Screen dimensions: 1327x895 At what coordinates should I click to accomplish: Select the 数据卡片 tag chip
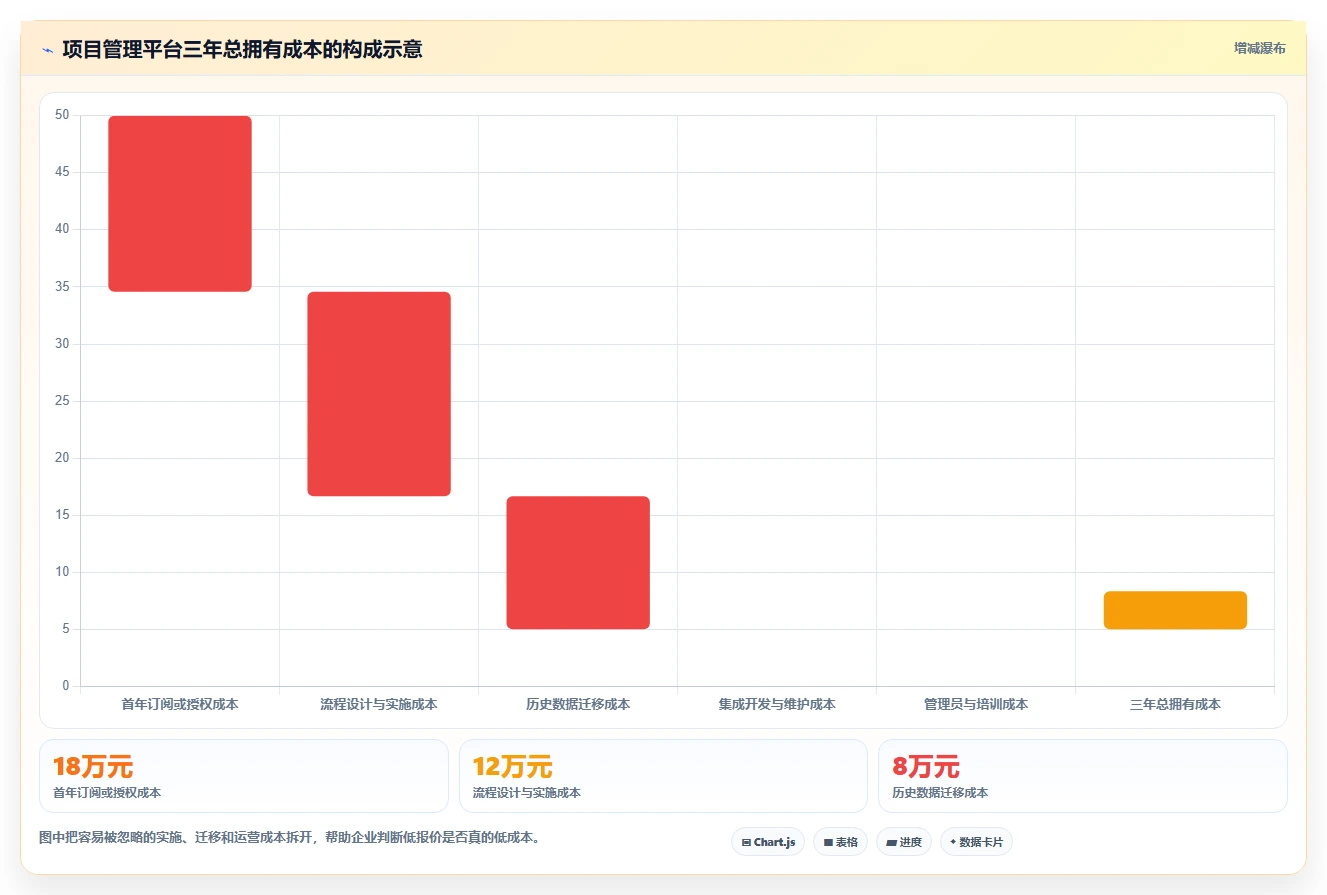coord(976,842)
